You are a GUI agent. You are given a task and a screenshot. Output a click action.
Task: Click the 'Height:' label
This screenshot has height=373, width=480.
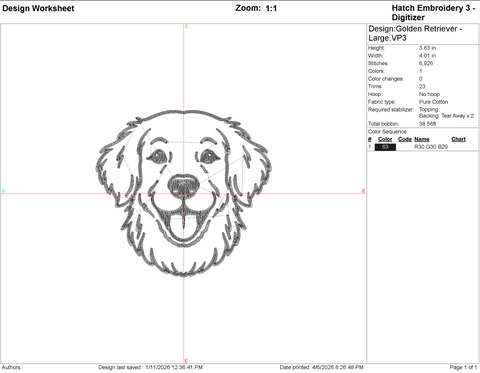tap(376, 48)
